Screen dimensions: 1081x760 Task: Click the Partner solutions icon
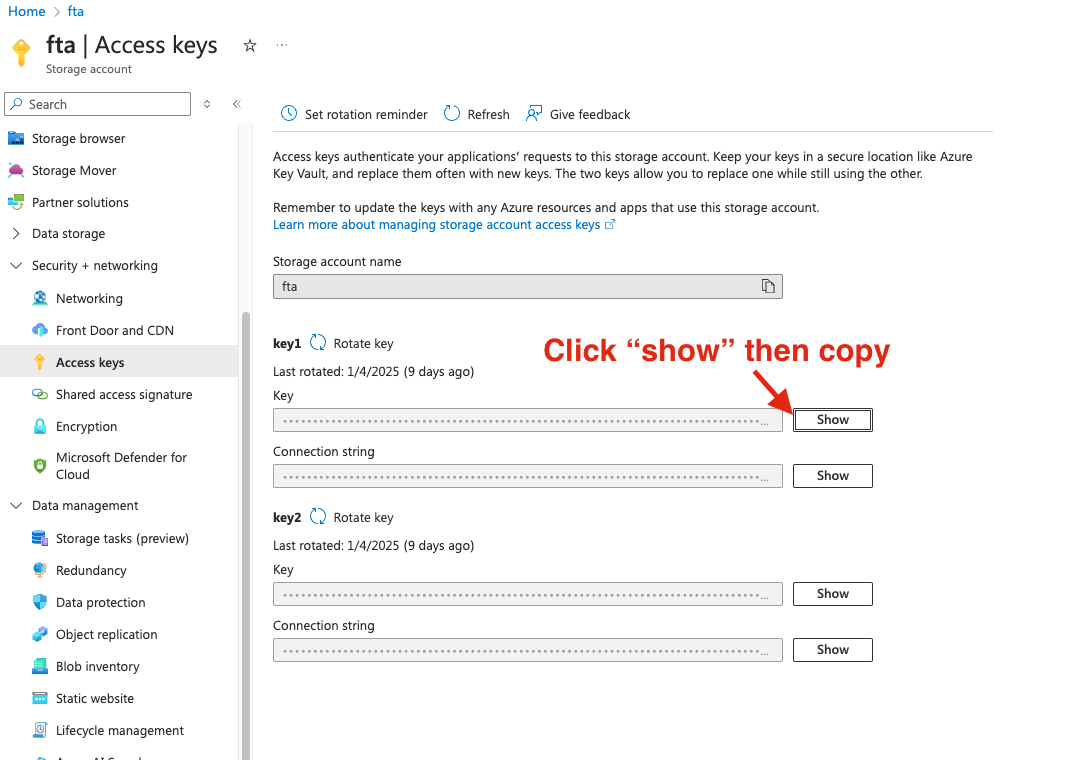coord(16,202)
